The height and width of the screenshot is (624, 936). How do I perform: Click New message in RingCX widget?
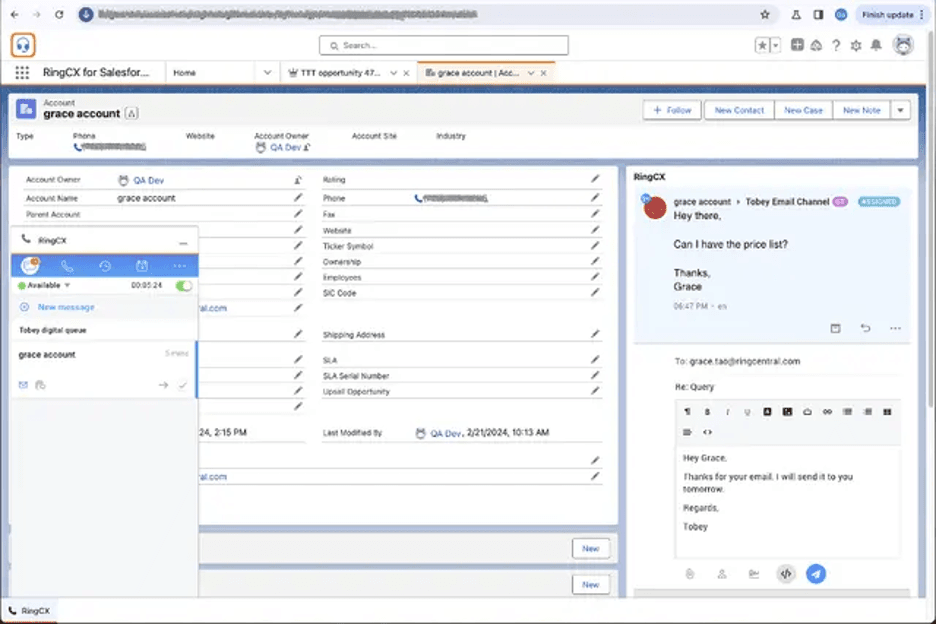click(65, 307)
